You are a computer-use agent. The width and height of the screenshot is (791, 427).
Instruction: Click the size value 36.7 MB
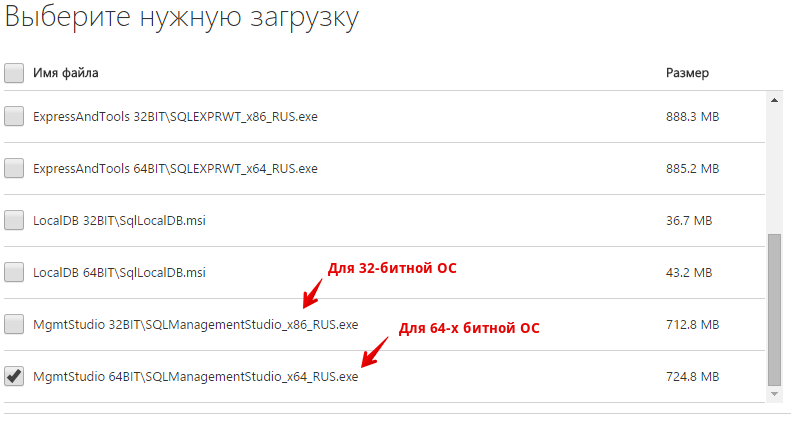689,221
